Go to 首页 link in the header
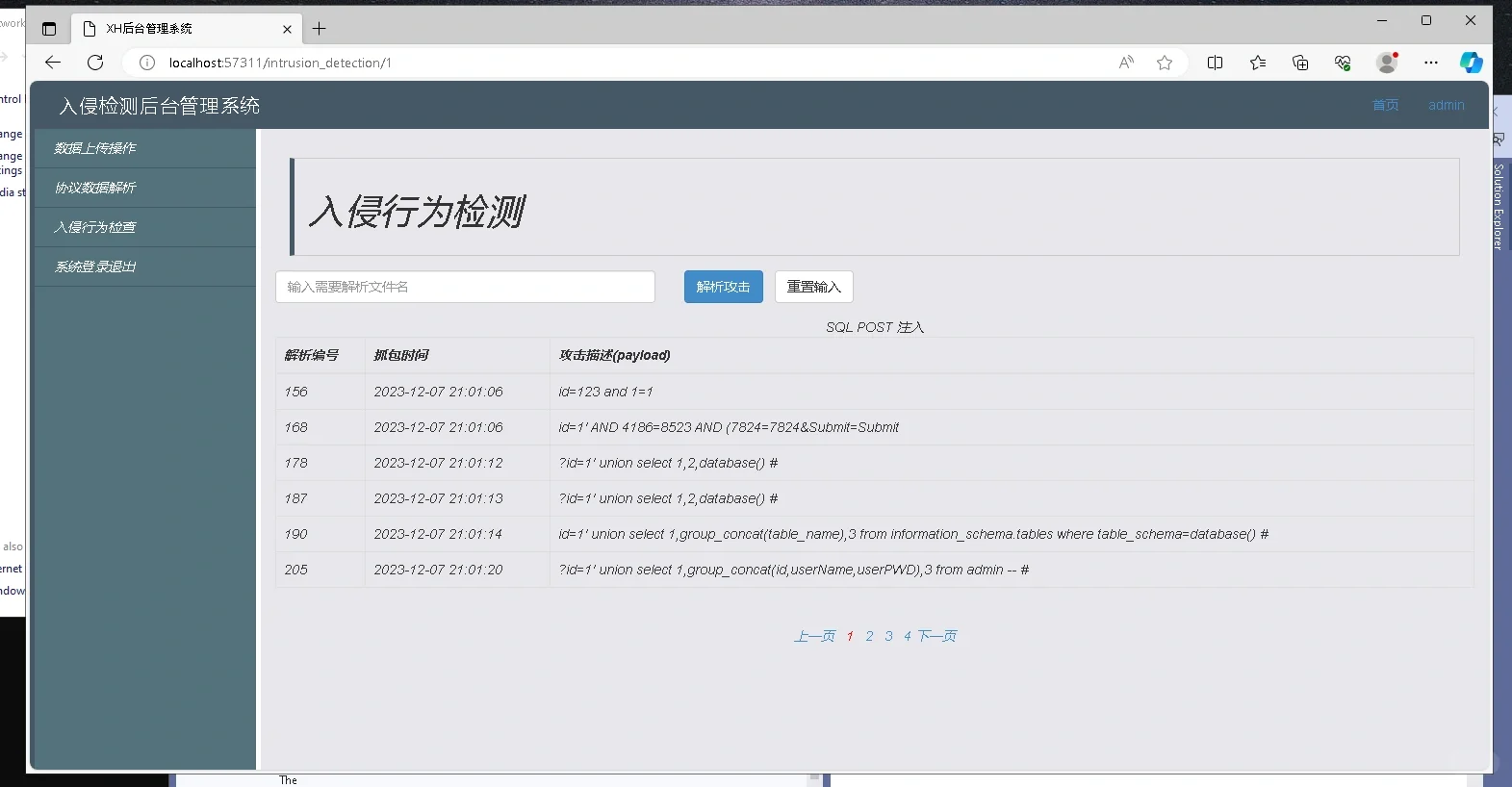This screenshot has width=1512, height=787. pos(1385,105)
